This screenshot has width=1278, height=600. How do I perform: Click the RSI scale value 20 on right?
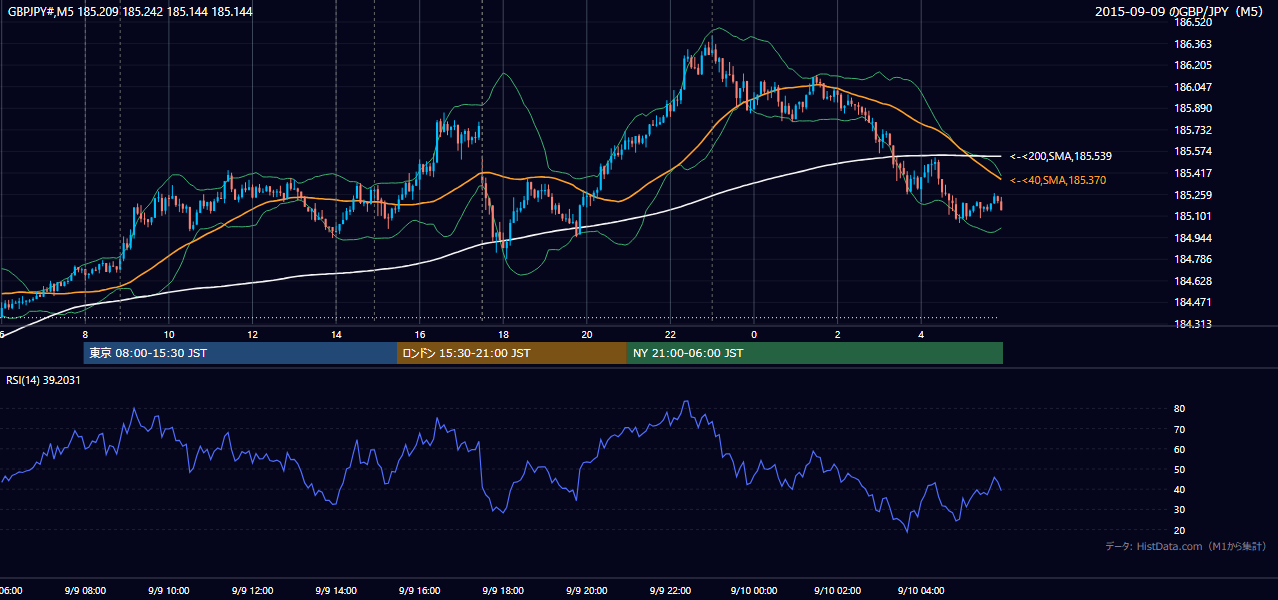pos(1179,530)
